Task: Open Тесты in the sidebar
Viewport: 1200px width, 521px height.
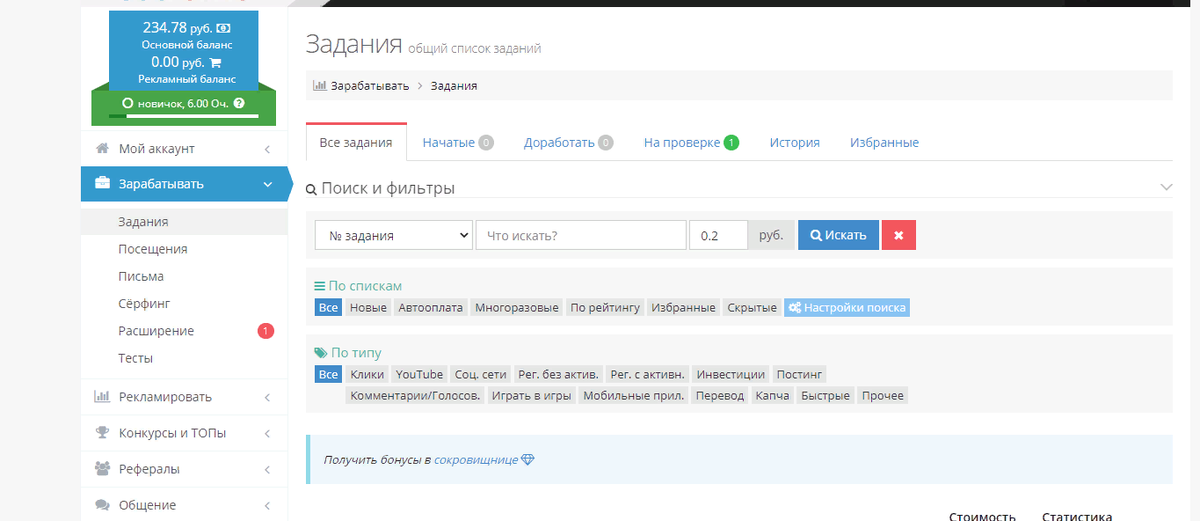Action: click(x=136, y=358)
